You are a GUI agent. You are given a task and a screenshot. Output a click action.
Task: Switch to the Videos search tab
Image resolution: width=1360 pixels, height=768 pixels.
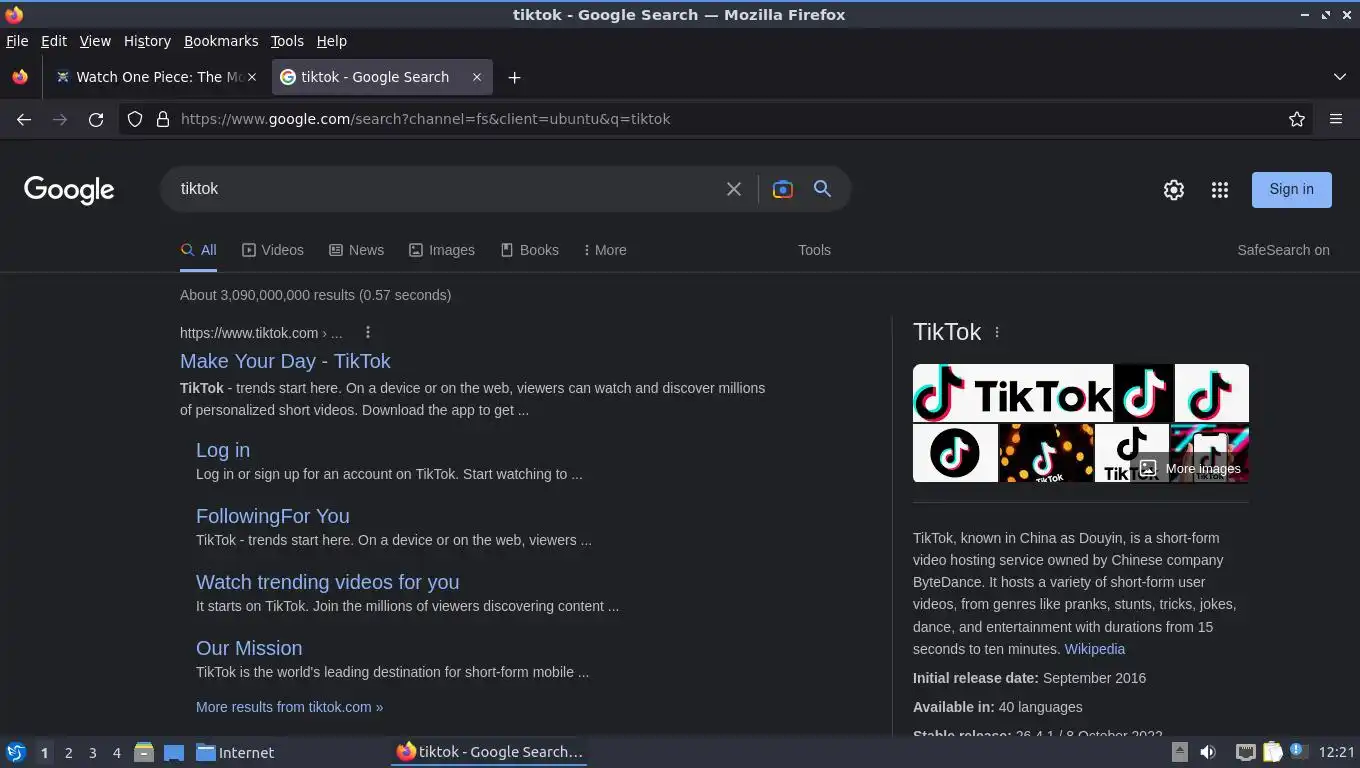point(273,250)
